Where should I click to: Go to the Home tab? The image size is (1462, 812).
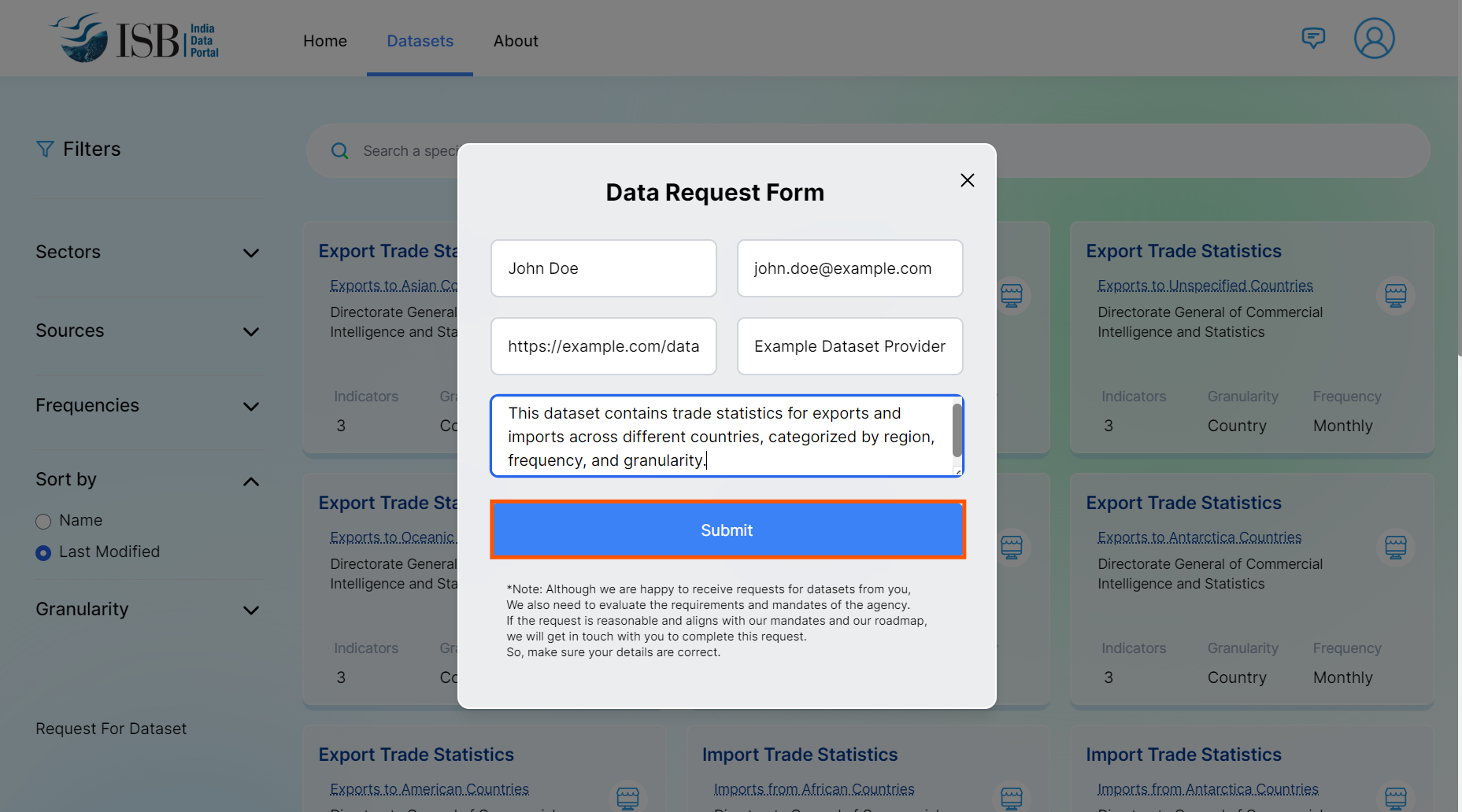[x=324, y=41]
